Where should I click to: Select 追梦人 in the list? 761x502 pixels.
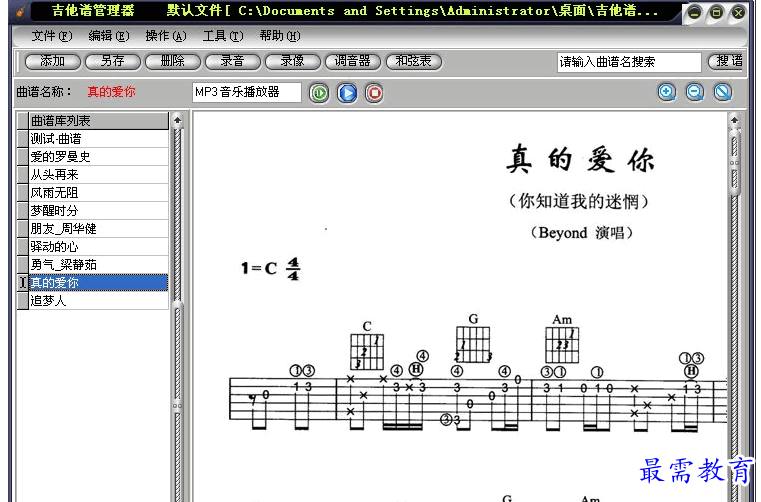point(99,301)
